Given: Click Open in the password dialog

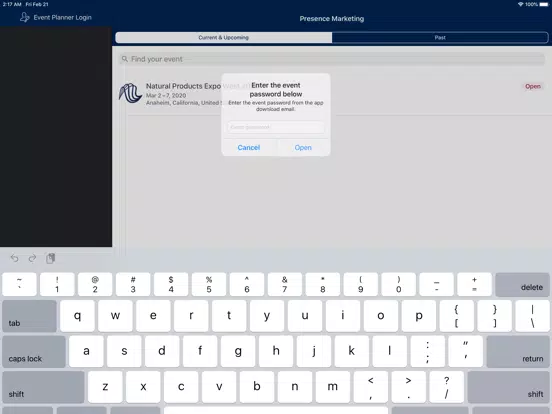Looking at the screenshot, I should point(303,148).
